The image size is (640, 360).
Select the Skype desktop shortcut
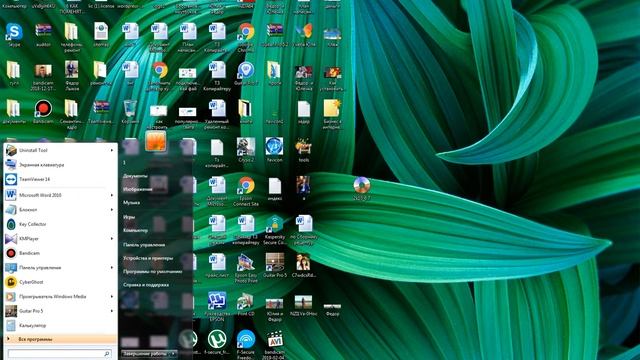coord(14,35)
